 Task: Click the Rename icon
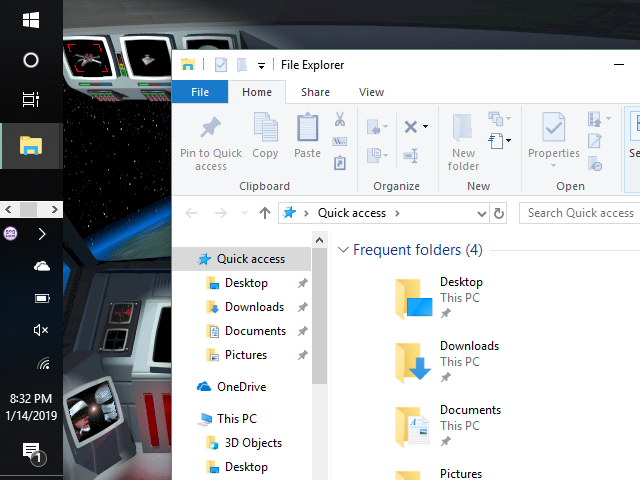411,156
